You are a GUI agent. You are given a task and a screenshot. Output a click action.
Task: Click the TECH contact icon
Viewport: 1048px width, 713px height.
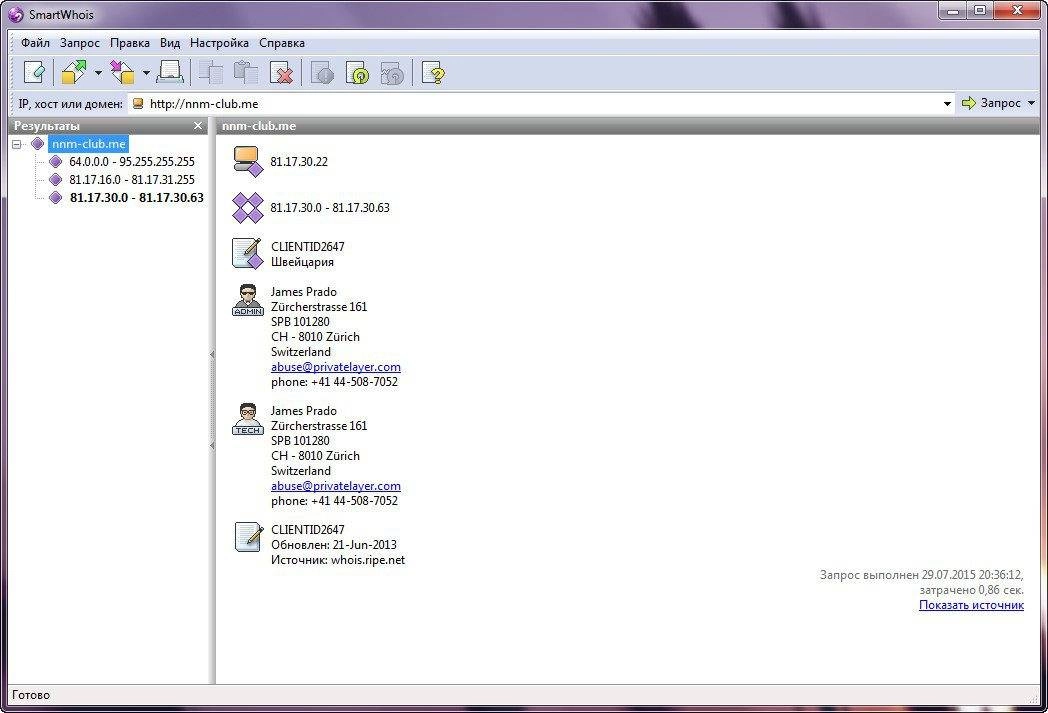click(247, 419)
